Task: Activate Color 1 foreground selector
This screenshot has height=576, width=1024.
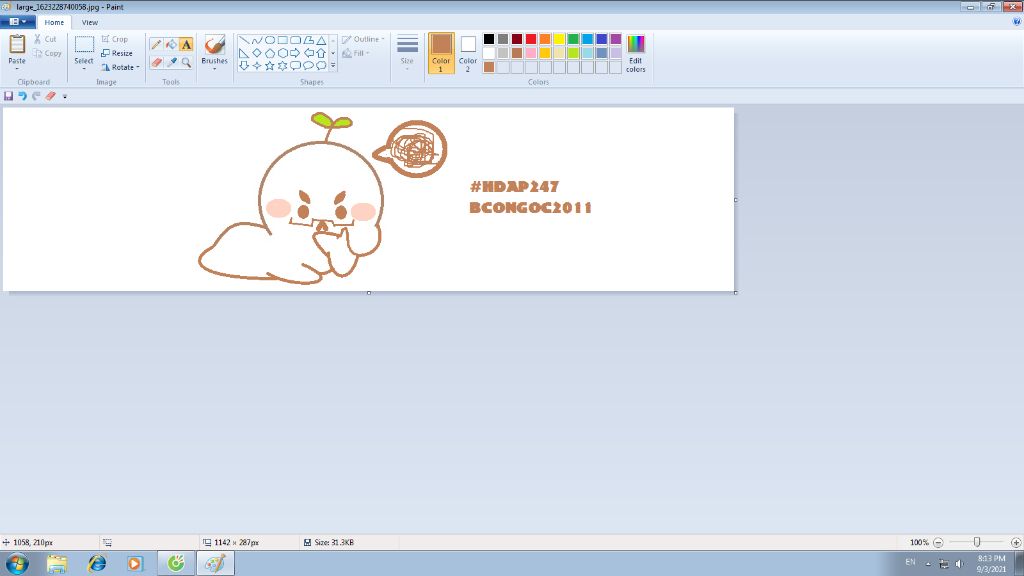Action: coord(441,53)
